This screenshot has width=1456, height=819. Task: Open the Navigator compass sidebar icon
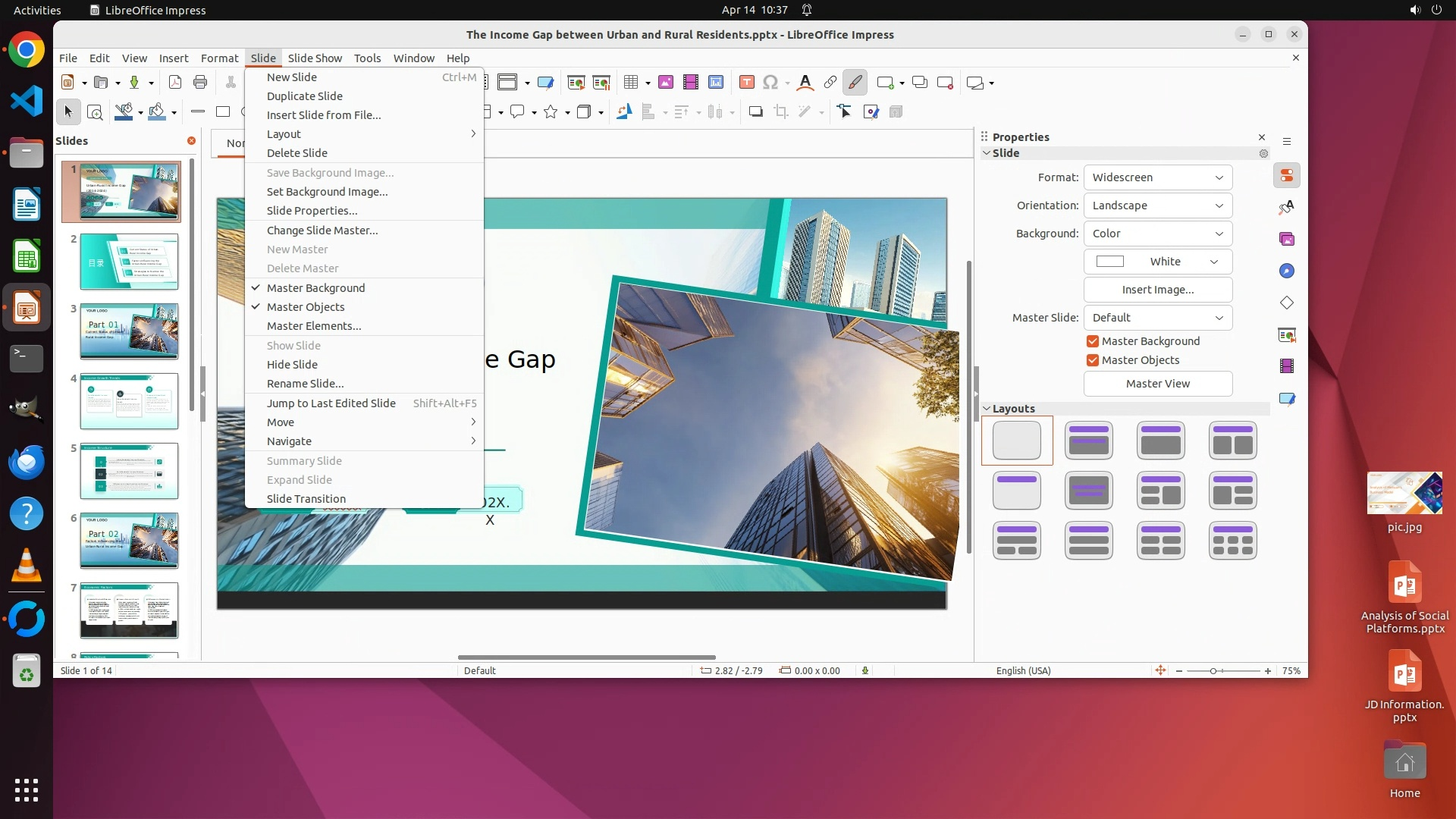click(1287, 271)
